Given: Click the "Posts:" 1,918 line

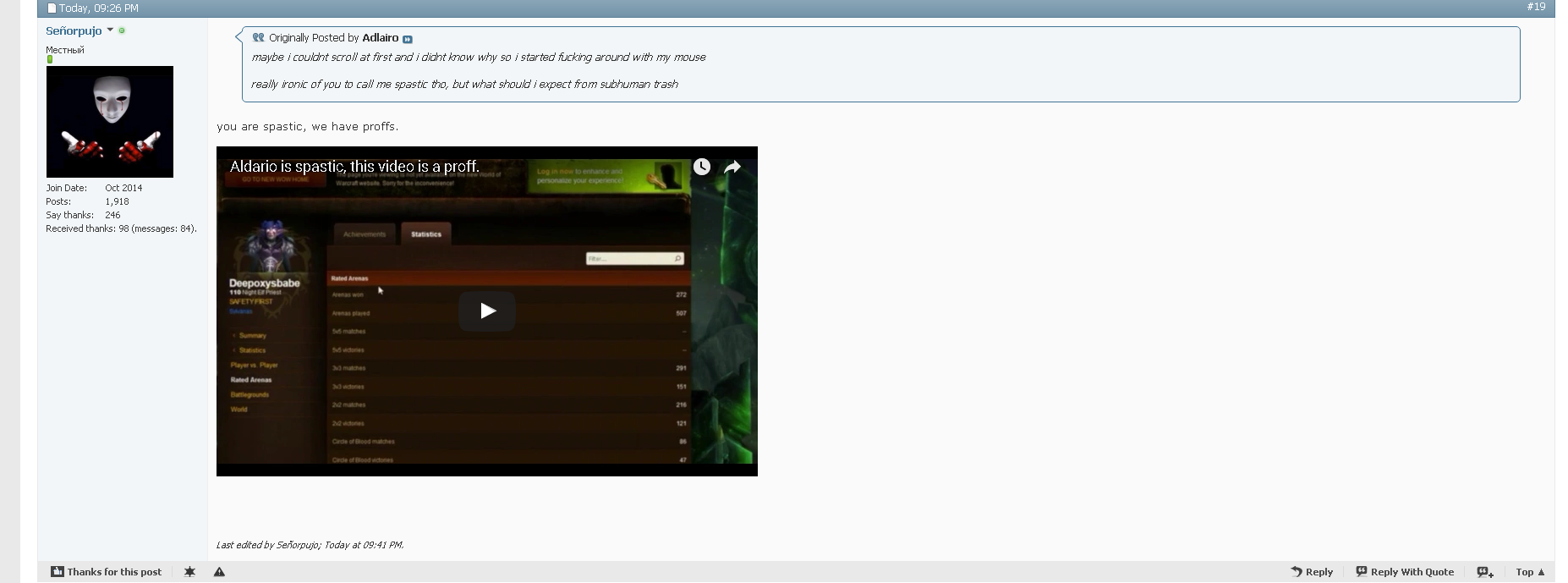Looking at the screenshot, I should coord(87,201).
